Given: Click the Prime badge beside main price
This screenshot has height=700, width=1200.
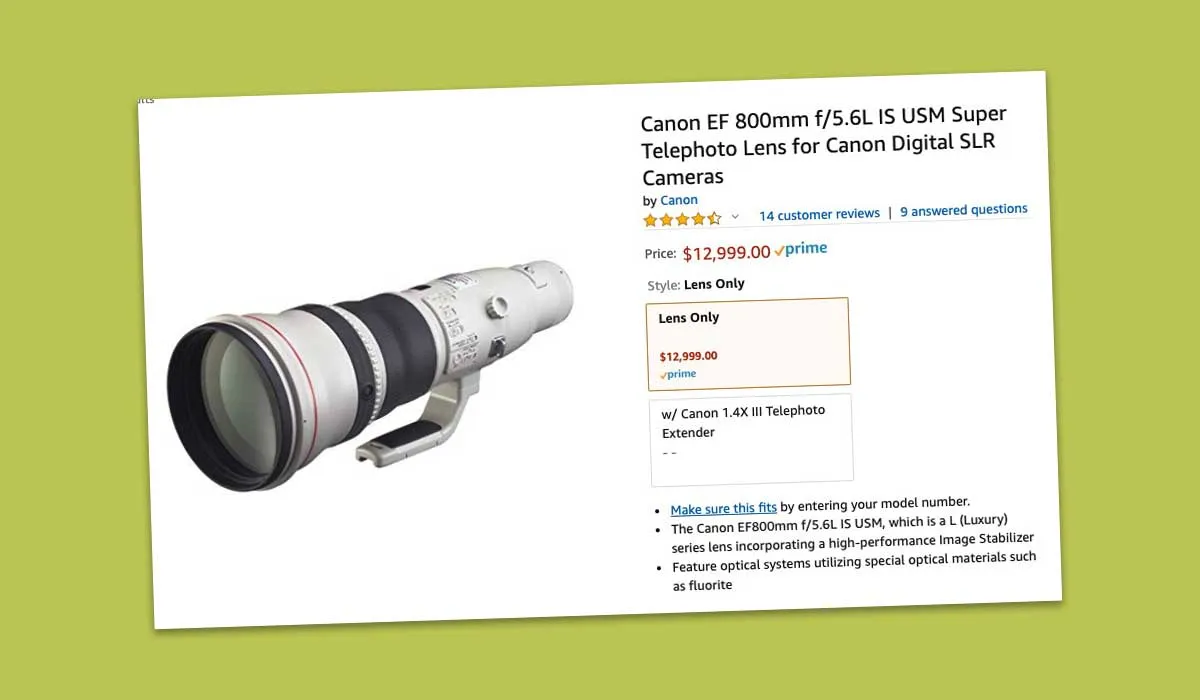Looking at the screenshot, I should click(x=801, y=249).
